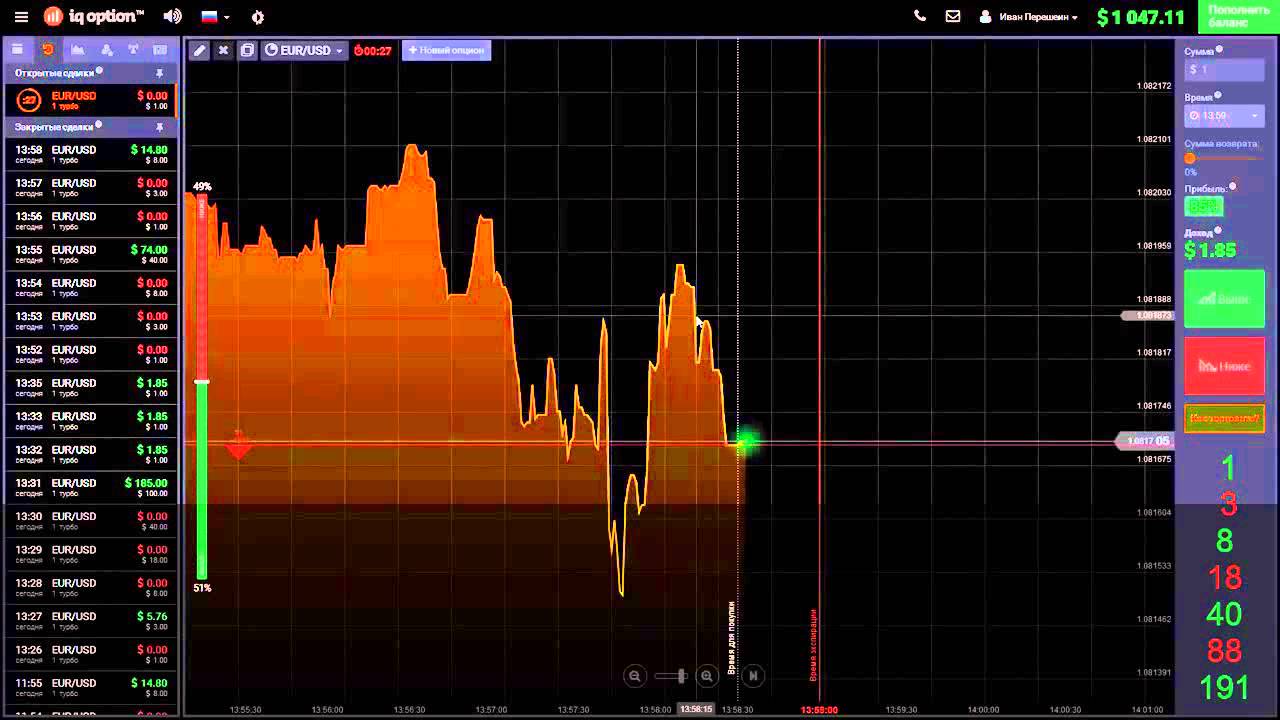
Task: Toggle pin for Закрытые сделки section
Action: click(x=159, y=127)
